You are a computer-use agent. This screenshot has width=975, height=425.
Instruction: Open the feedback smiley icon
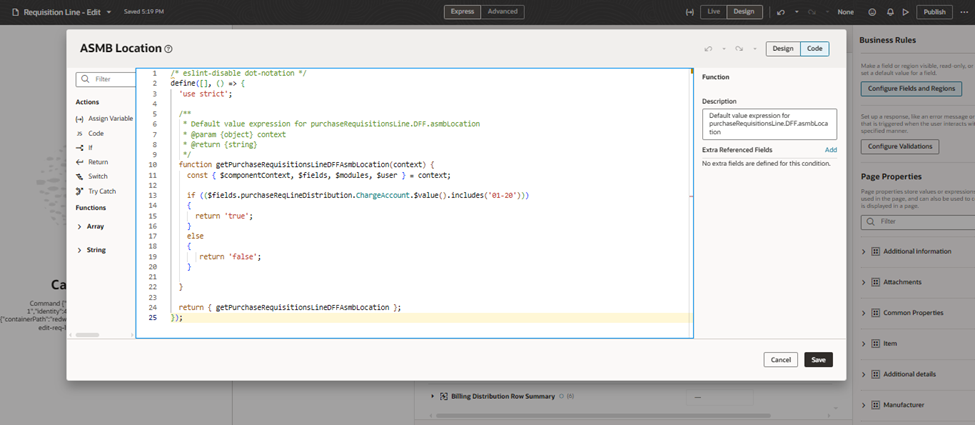click(x=872, y=12)
